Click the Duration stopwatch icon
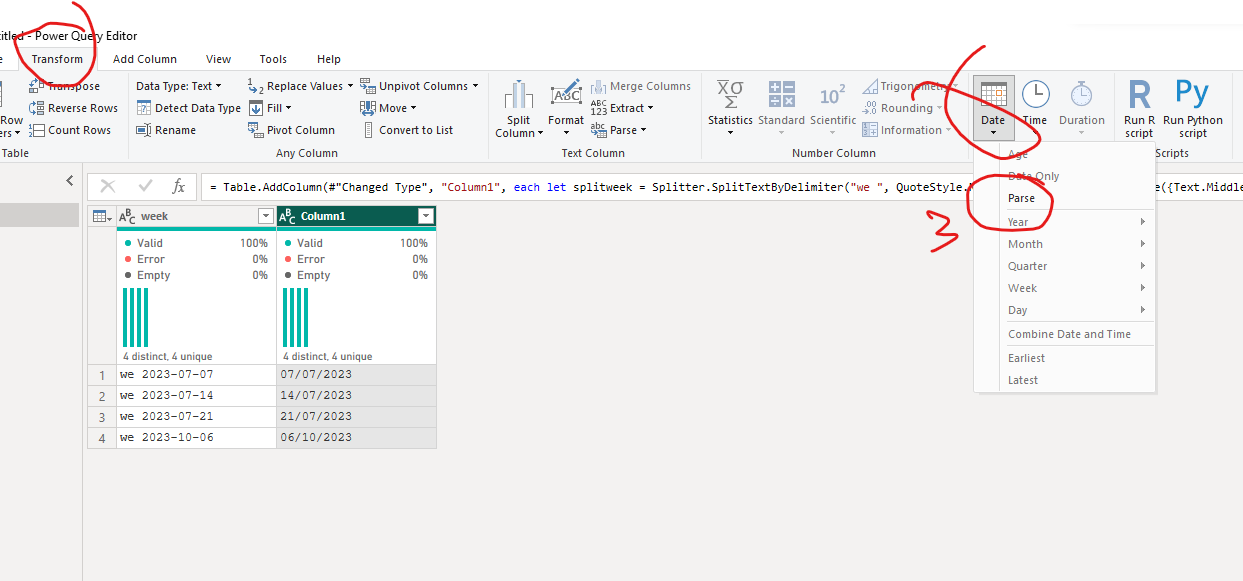Screen dimensions: 1243x581 1081,95
